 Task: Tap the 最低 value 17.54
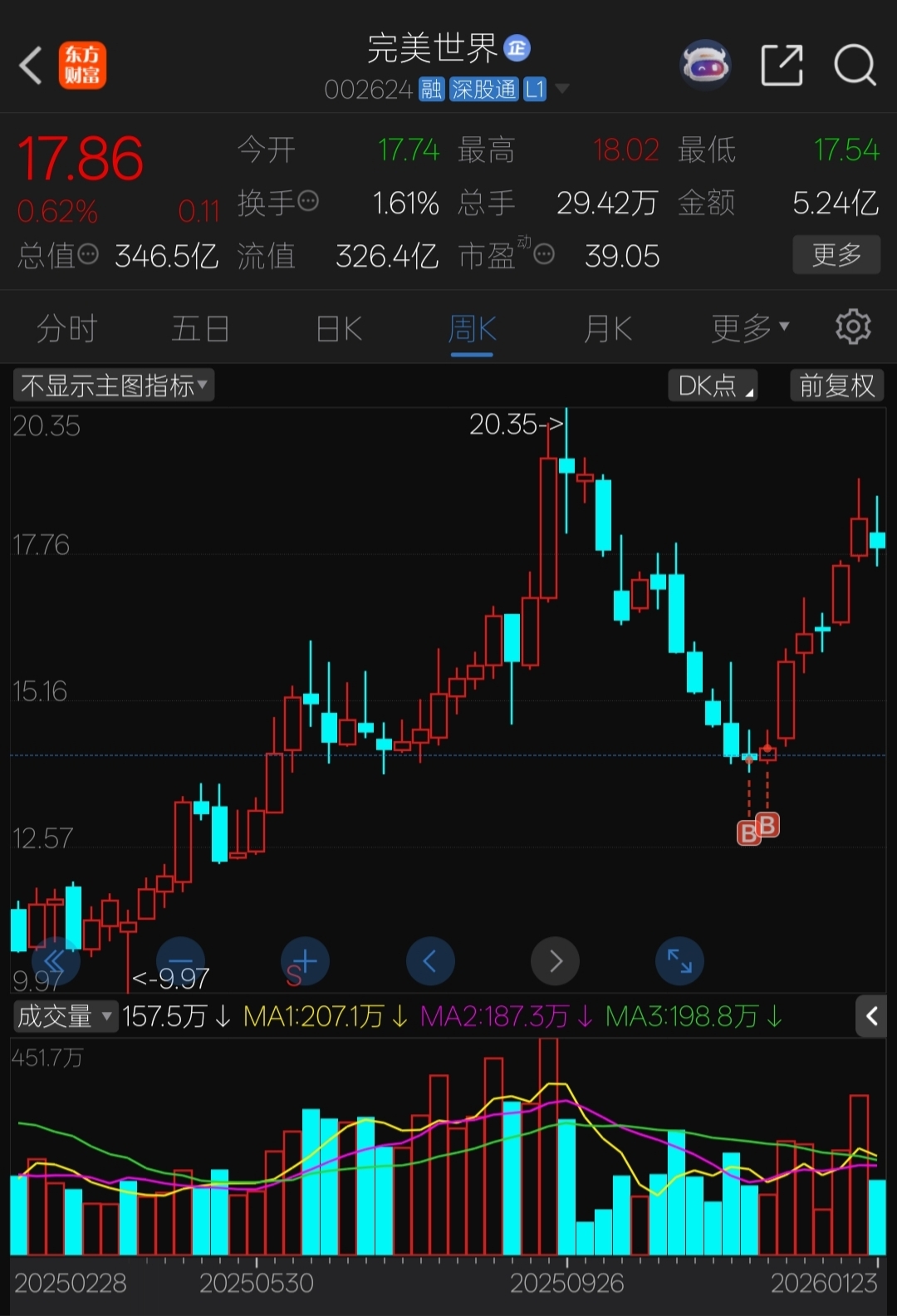[846, 150]
